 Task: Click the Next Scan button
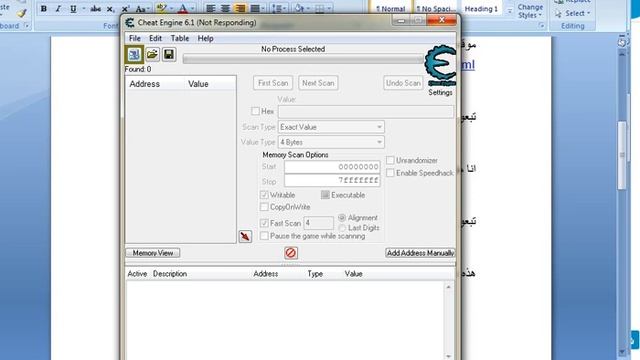318,83
